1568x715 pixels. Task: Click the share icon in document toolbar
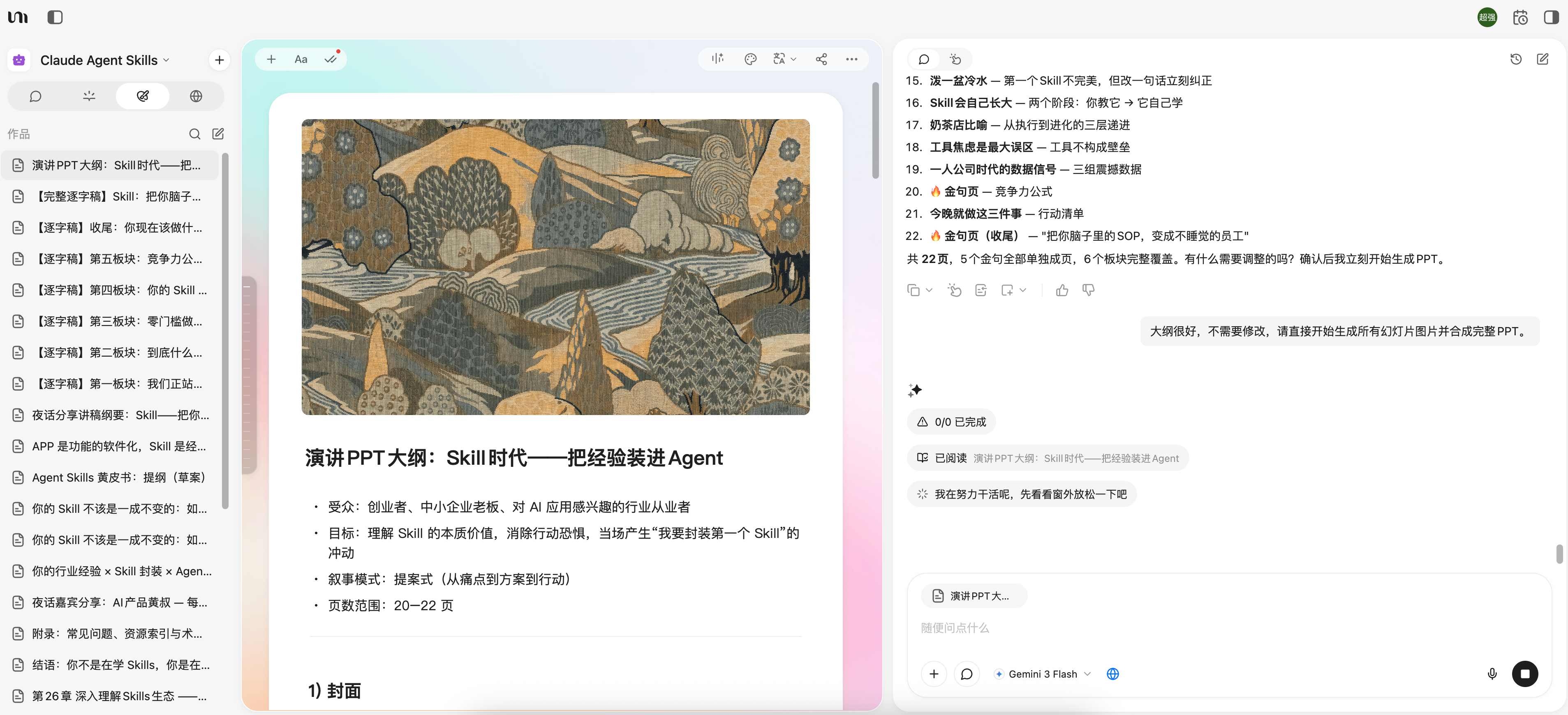click(x=821, y=59)
